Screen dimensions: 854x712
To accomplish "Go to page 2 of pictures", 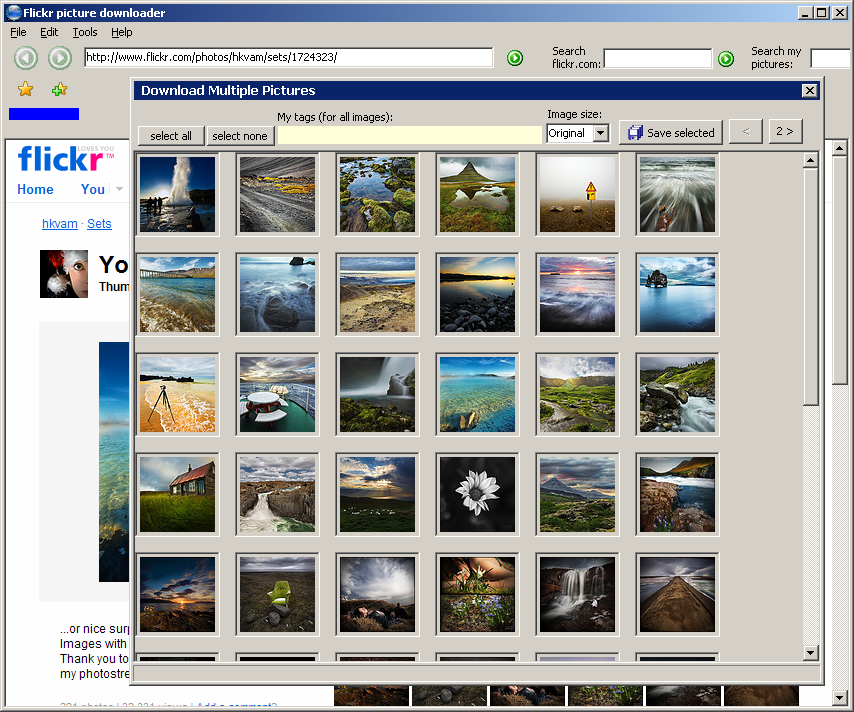I will click(x=785, y=130).
